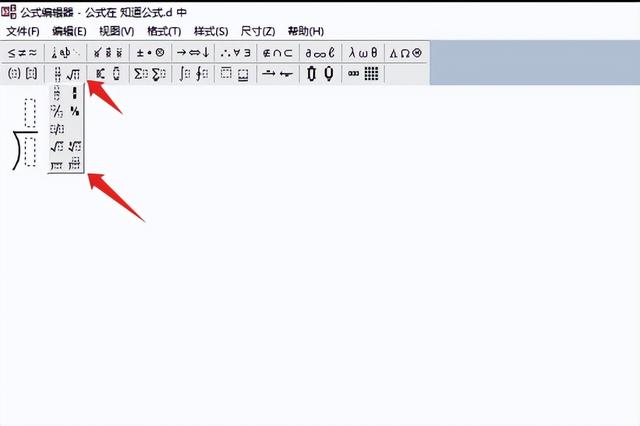Insert the reduced-size diagonal fraction template
640x426 pixels.
point(74,111)
